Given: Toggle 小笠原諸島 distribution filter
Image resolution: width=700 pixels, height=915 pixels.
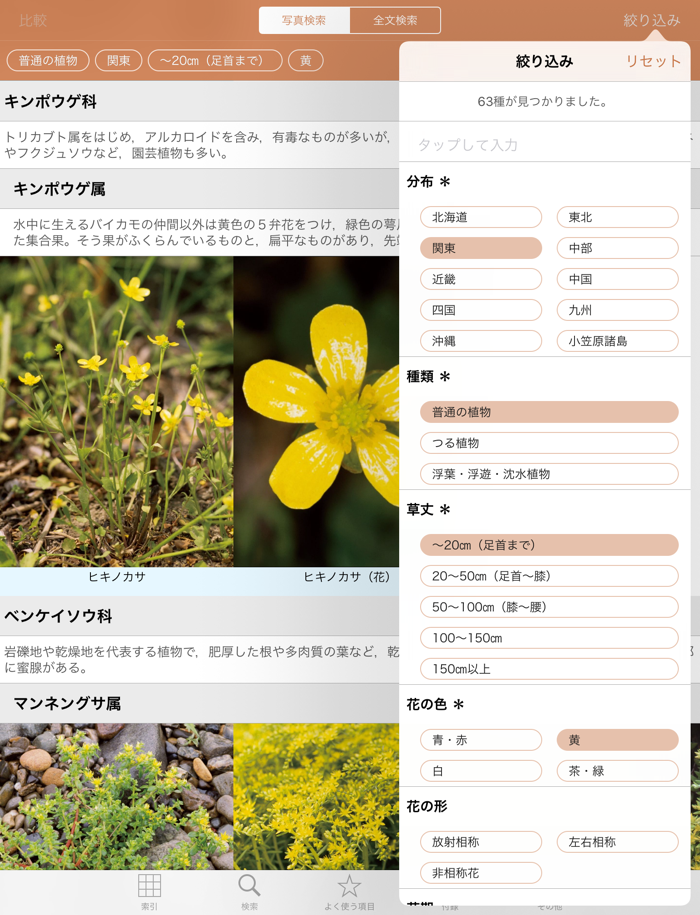Looking at the screenshot, I should coord(617,341).
